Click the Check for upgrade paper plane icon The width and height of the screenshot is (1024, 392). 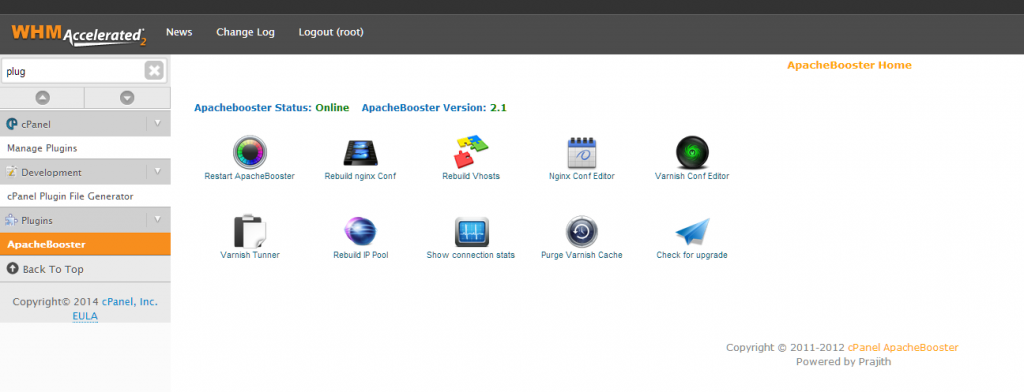pos(692,231)
